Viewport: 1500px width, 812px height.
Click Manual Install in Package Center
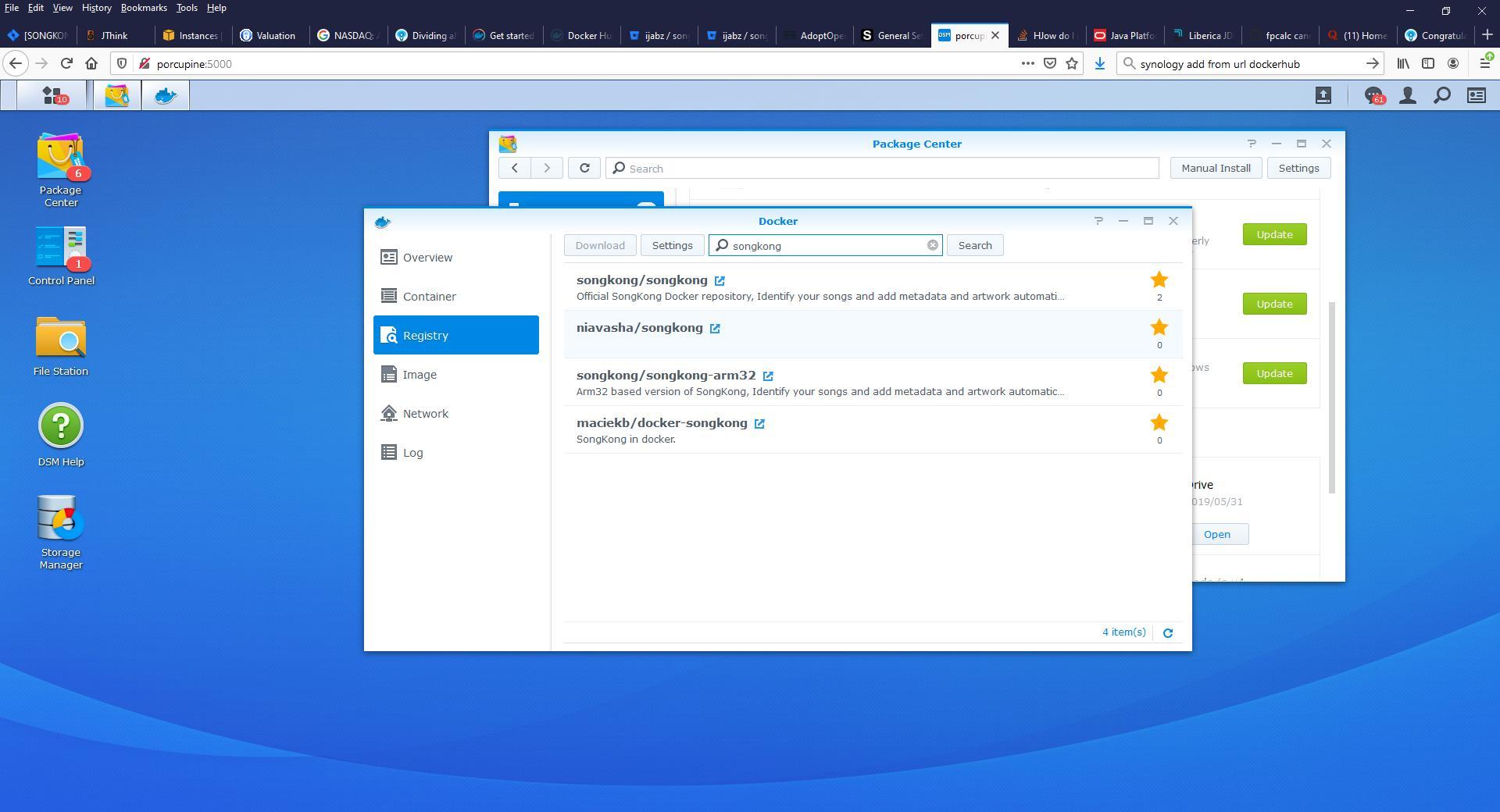coord(1215,169)
